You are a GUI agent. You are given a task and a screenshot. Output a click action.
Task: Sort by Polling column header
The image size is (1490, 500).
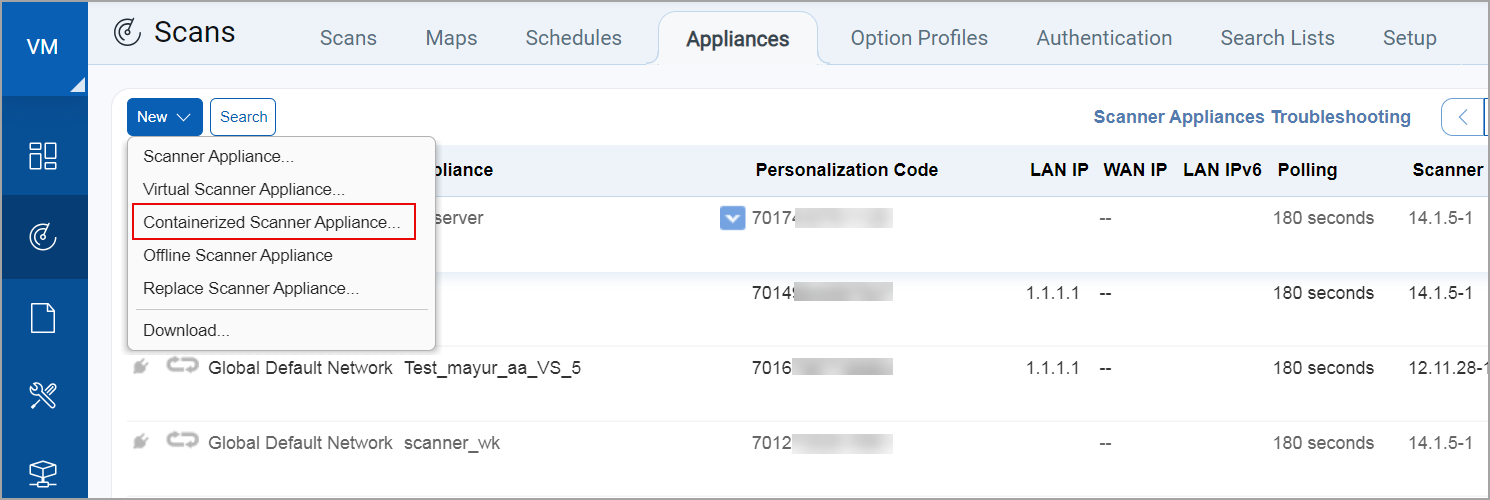tap(1307, 170)
